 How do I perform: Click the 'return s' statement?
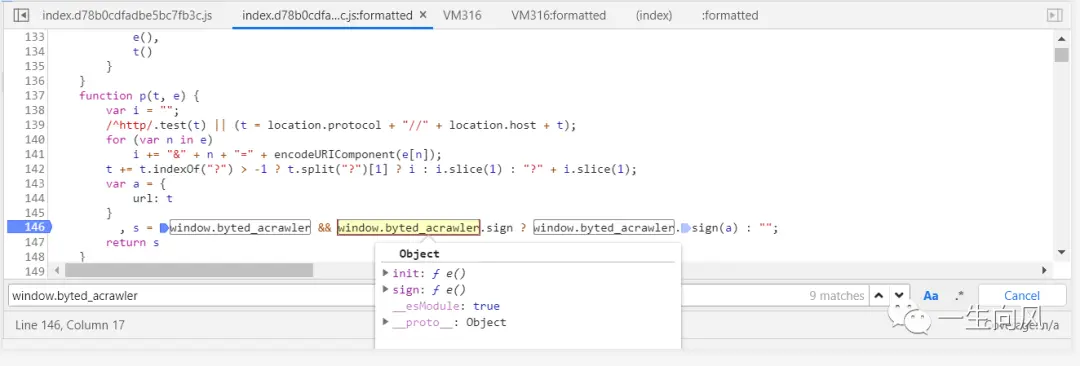(x=133, y=243)
